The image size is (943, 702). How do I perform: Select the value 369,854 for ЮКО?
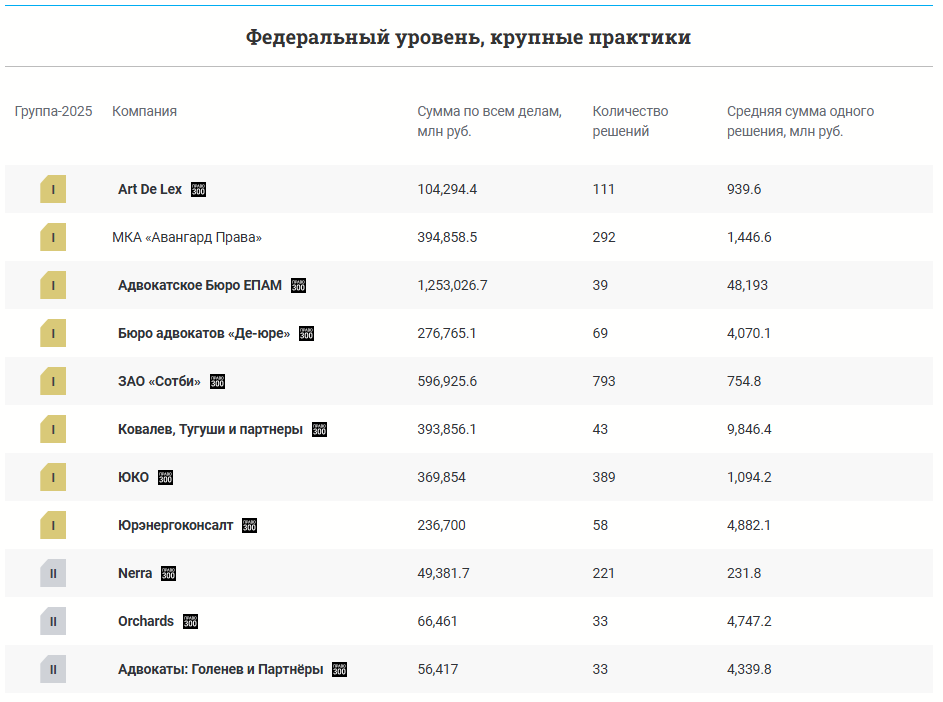click(441, 478)
